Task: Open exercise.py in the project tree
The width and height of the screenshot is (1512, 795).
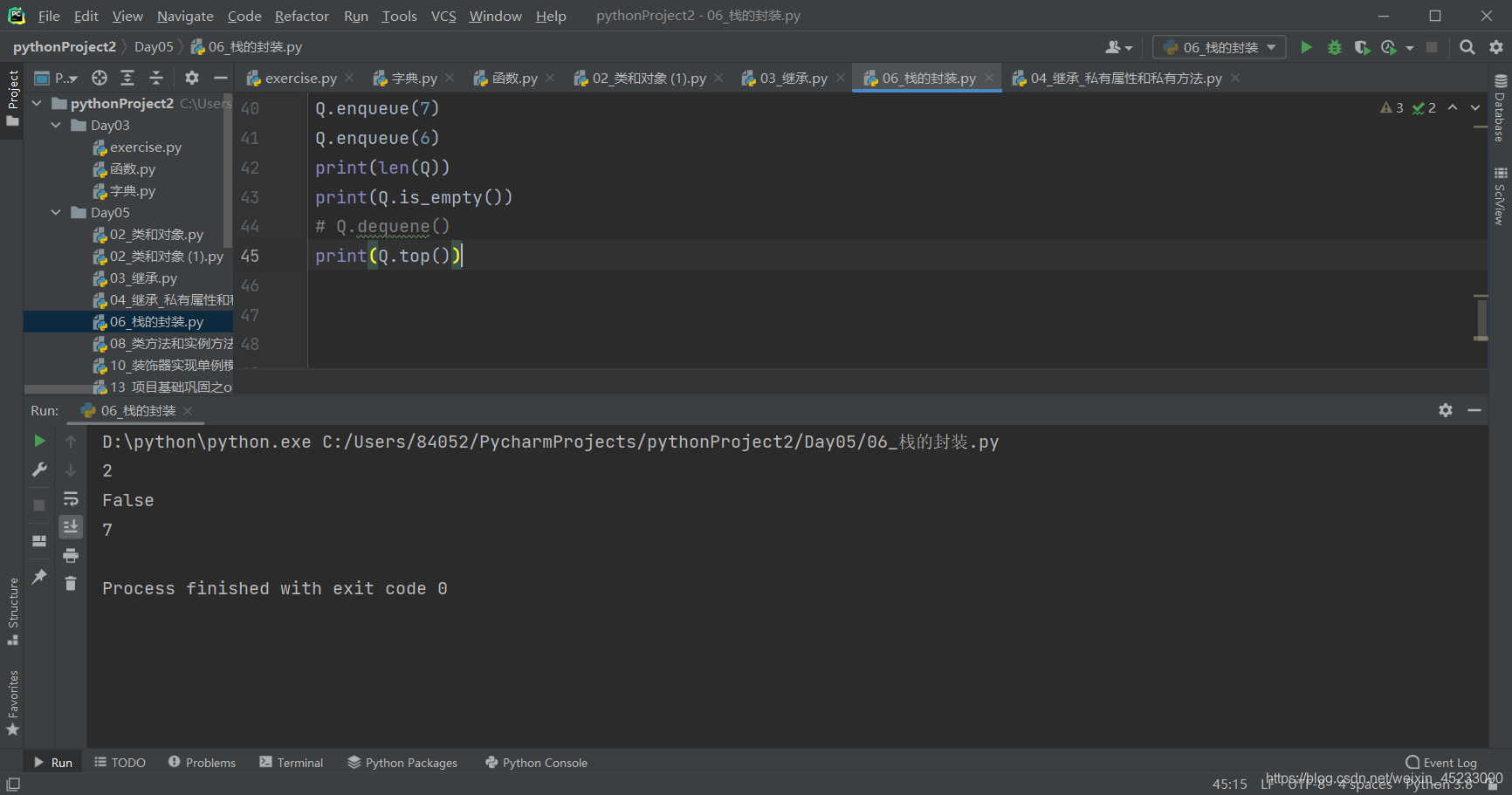Action: (x=145, y=147)
